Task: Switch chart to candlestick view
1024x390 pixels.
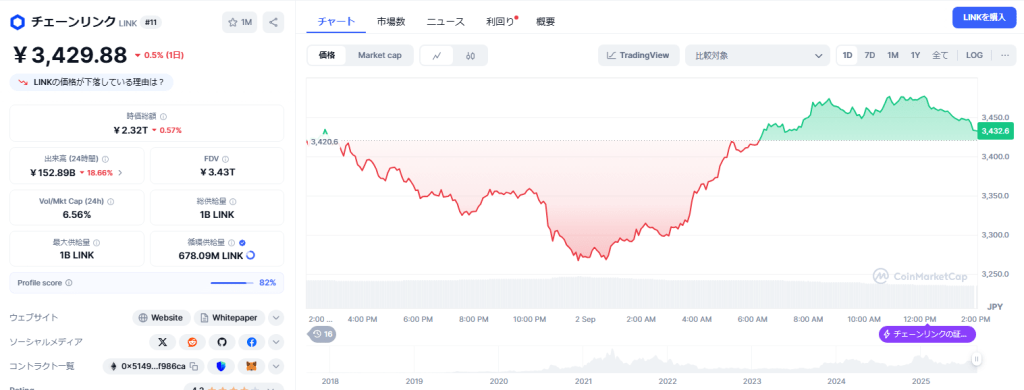Action: click(470, 56)
